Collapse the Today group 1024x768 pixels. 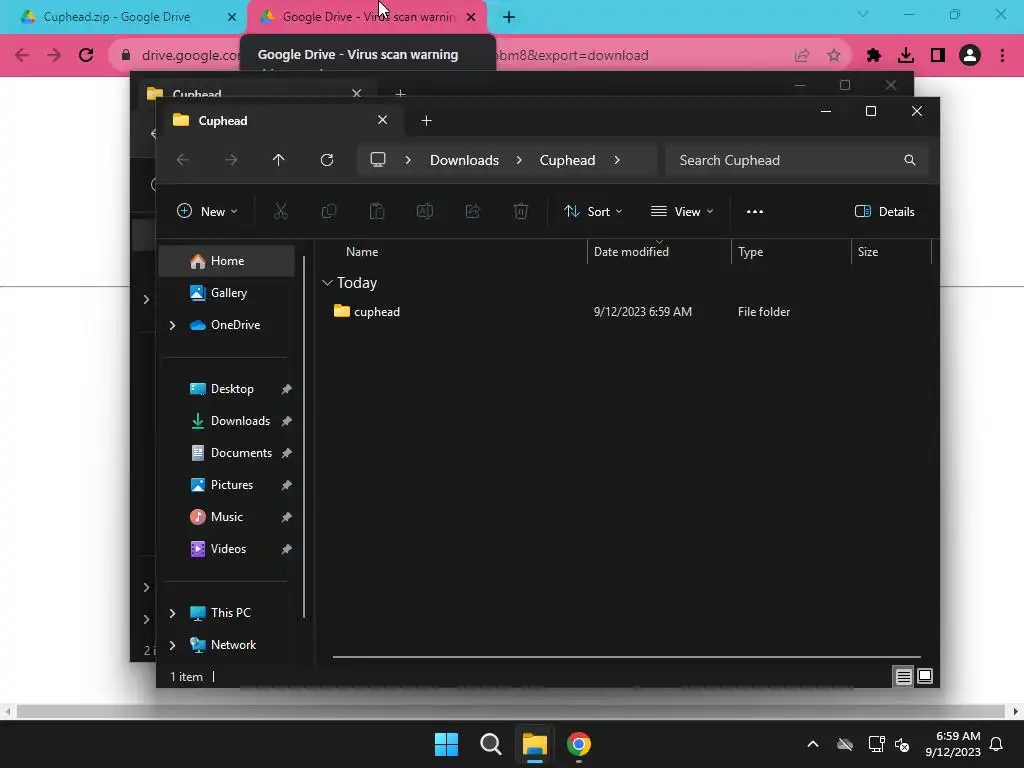[327, 283]
